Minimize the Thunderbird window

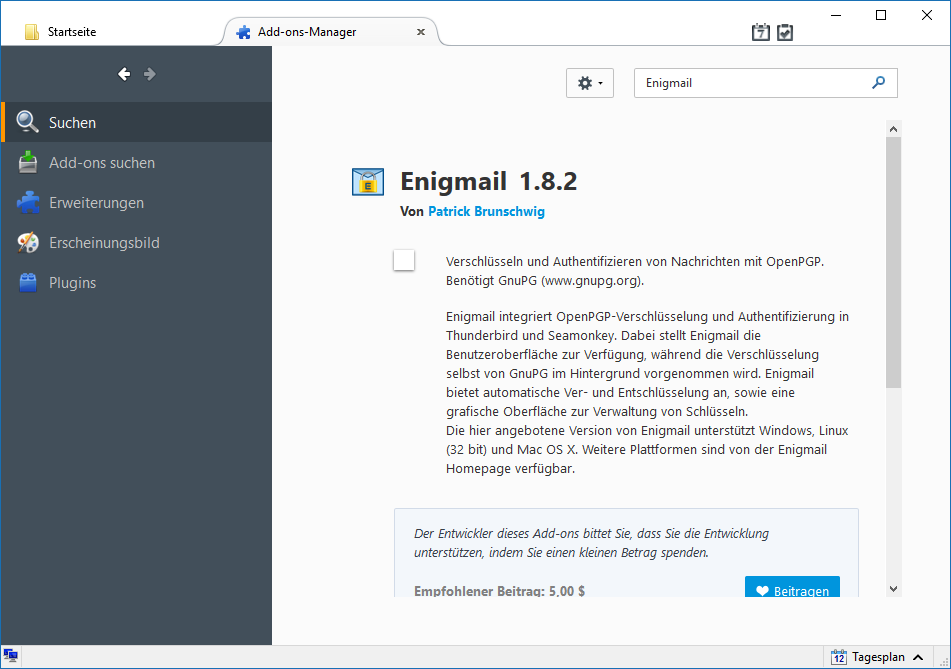coord(836,15)
